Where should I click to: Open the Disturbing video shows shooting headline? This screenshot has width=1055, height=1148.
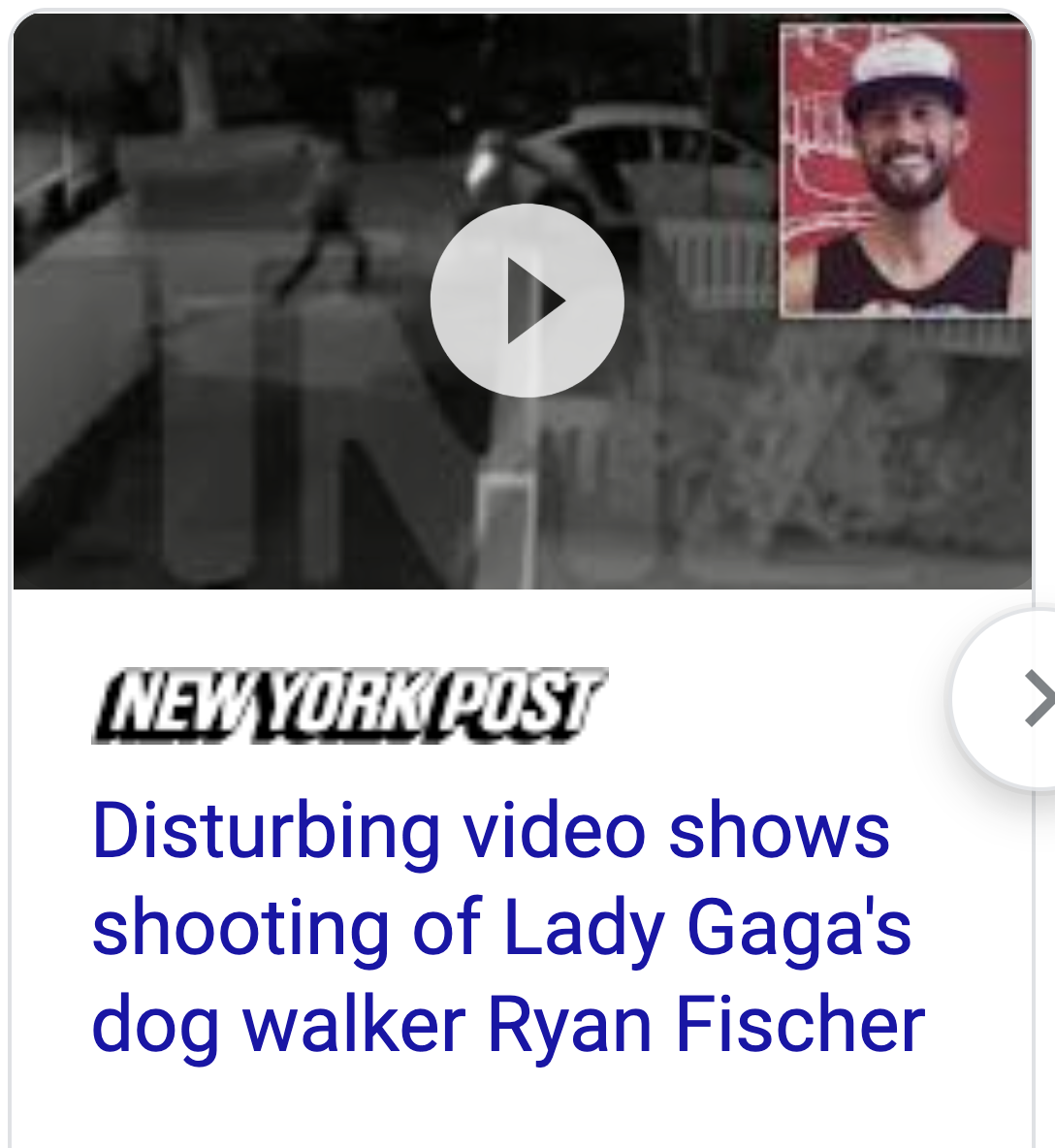coord(509,927)
